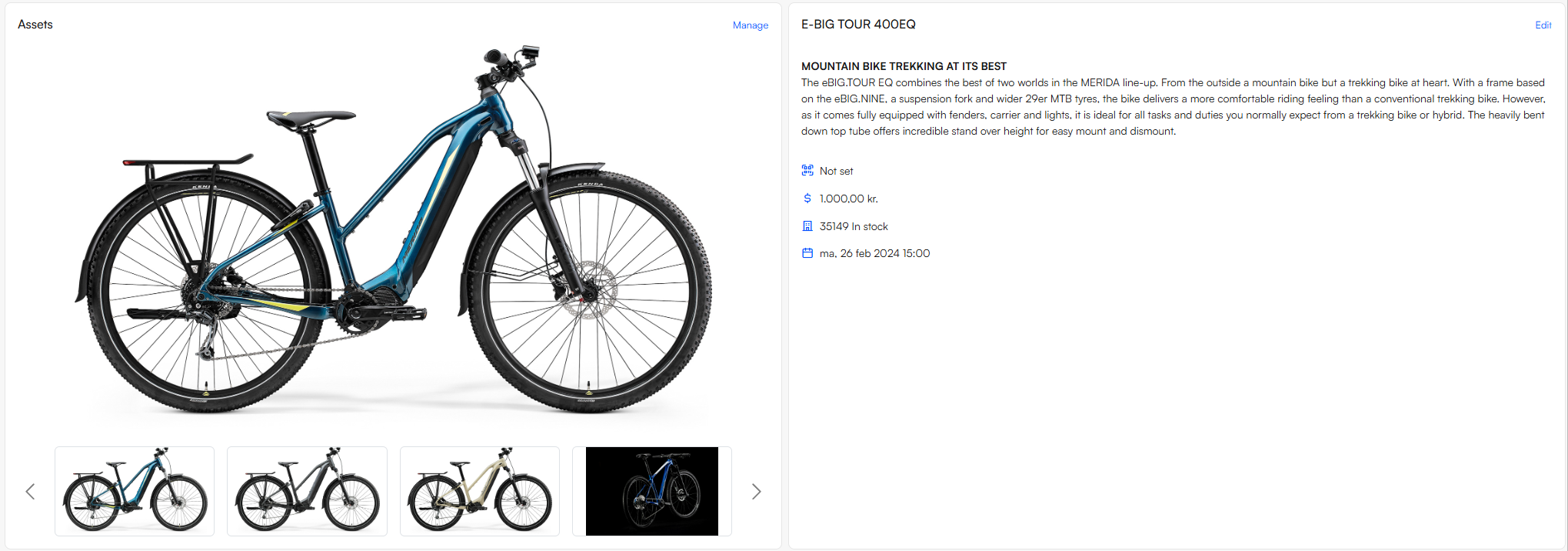This screenshot has width=1568, height=551.
Task: Click the 'Not set' barcode value
Action: 836,171
